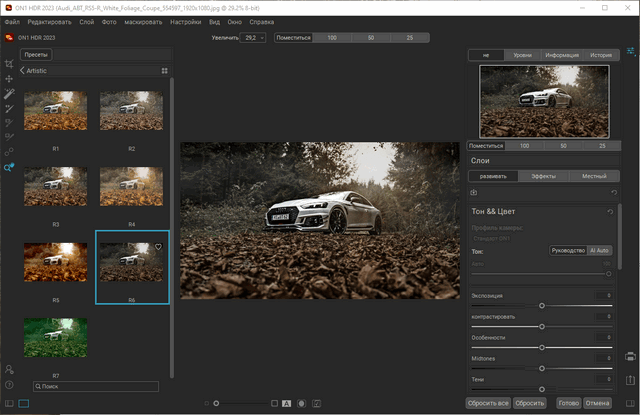
Task: Click the reset arrow in Тон && Цвет
Action: [x=610, y=212]
